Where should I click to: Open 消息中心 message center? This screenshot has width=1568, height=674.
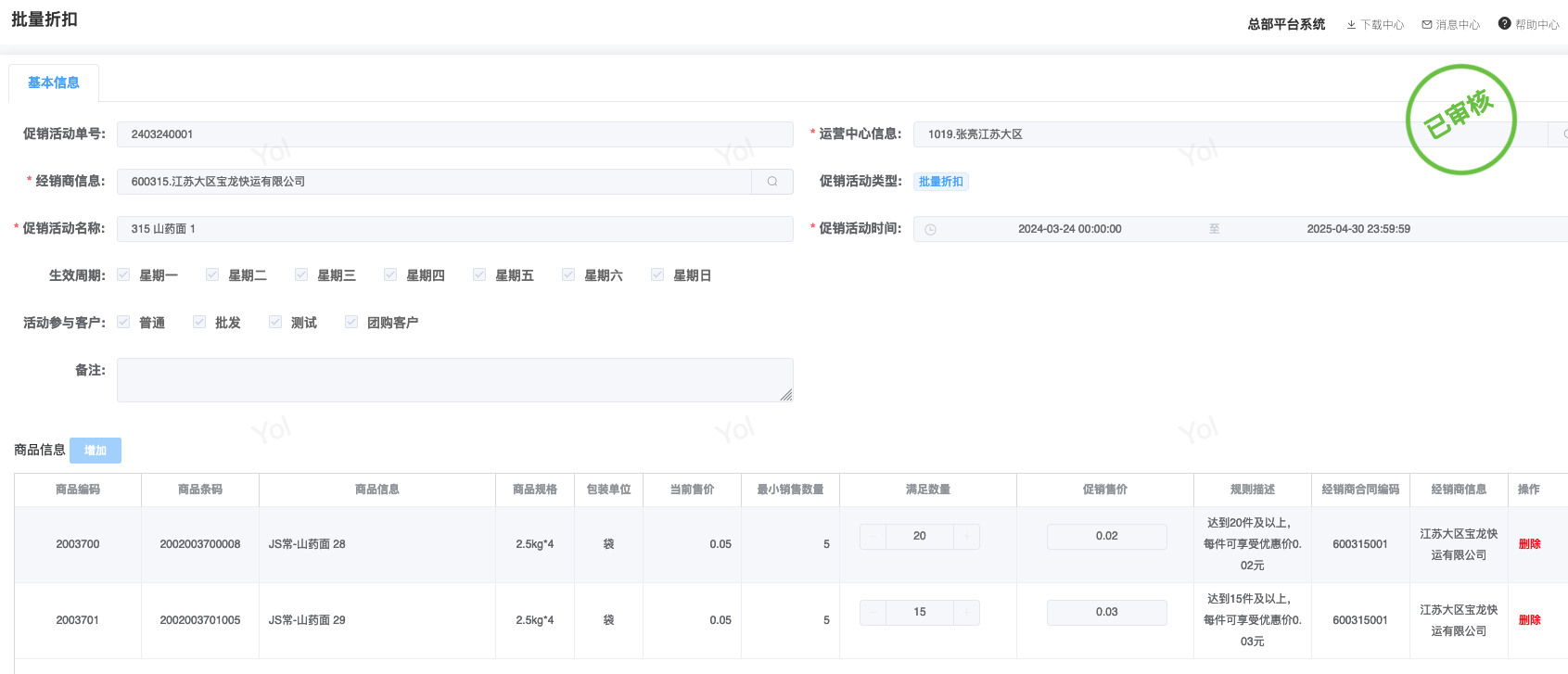tap(1451, 25)
